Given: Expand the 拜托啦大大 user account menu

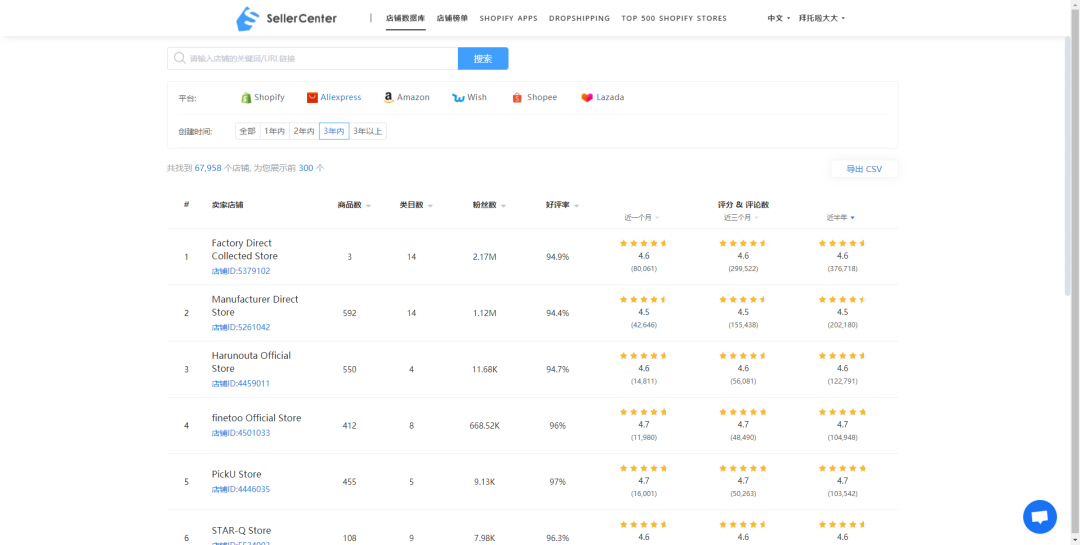Looking at the screenshot, I should 821,18.
